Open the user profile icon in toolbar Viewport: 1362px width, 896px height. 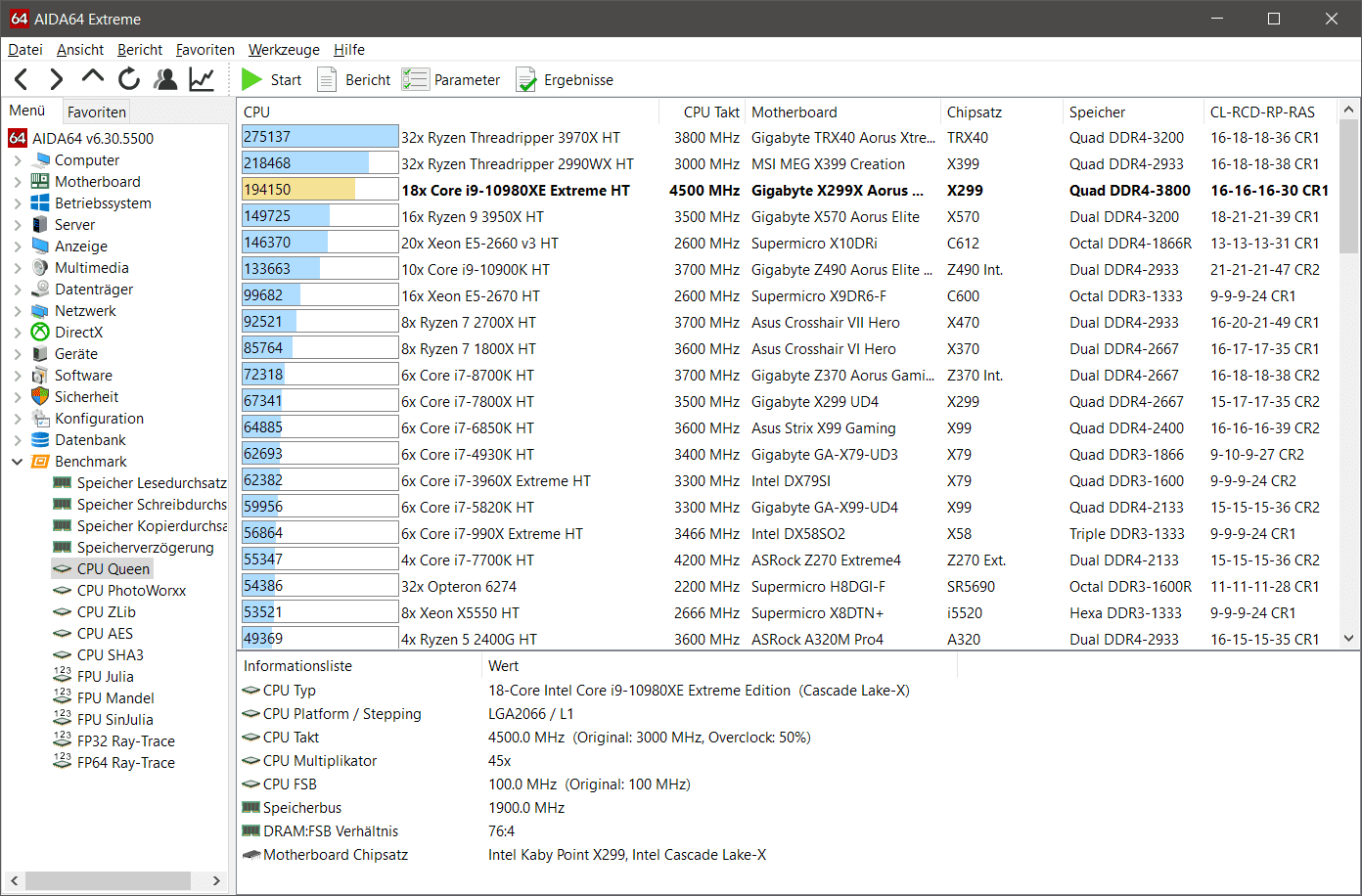pyautogui.click(x=165, y=79)
